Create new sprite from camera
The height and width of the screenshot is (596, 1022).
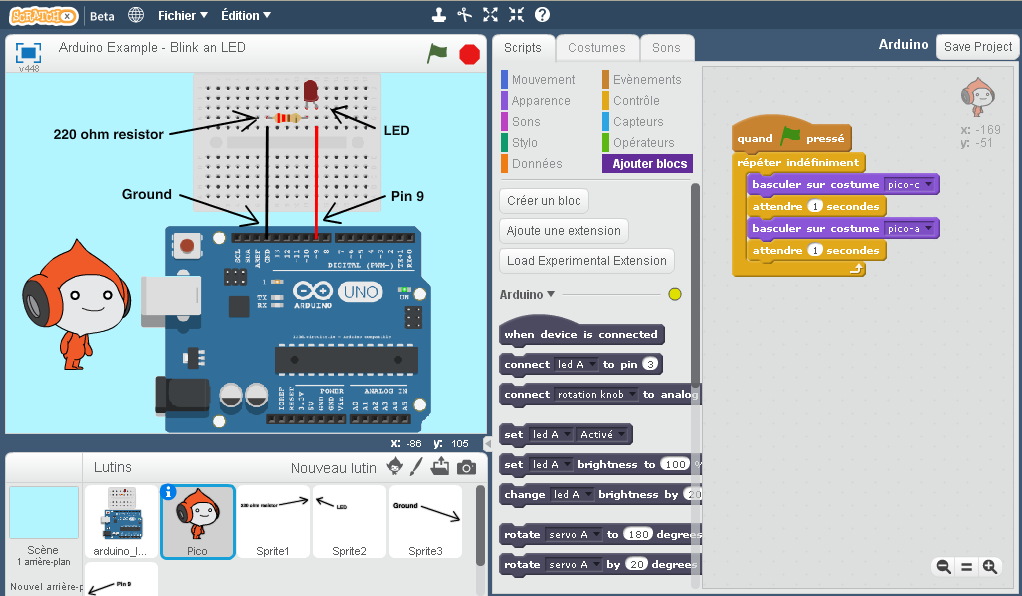tap(466, 467)
